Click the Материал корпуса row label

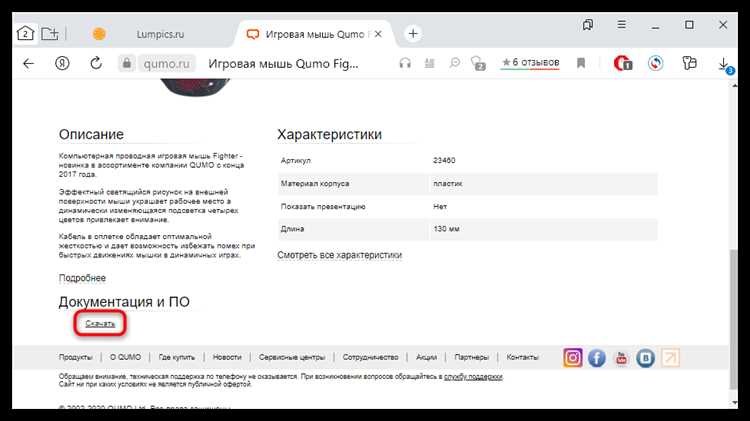[x=315, y=184]
